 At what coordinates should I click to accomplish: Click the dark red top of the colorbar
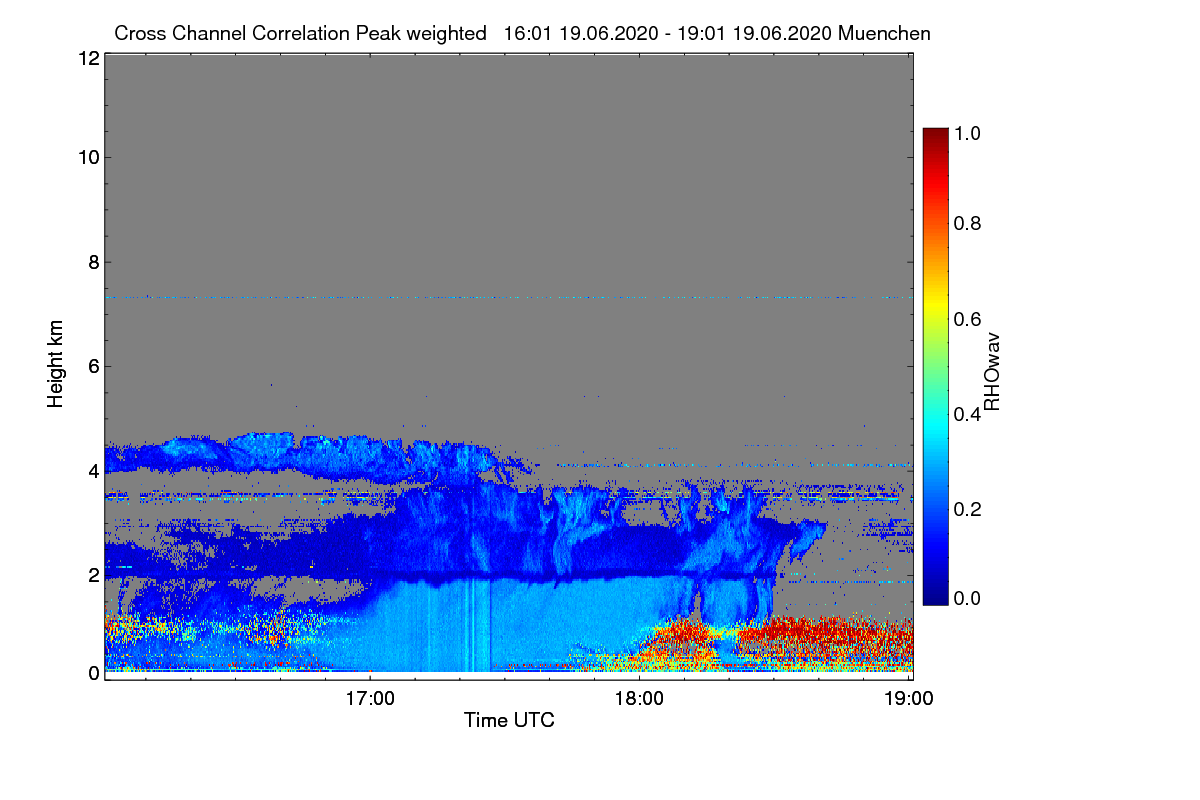click(935, 135)
